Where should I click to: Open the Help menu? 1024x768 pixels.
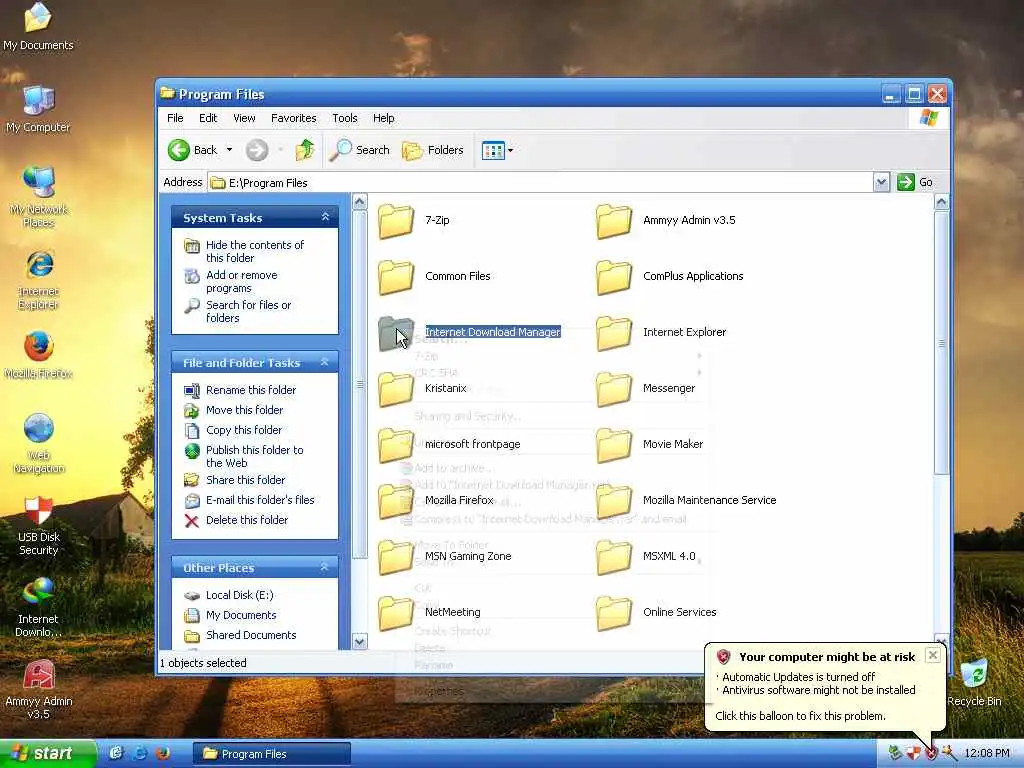pos(383,118)
